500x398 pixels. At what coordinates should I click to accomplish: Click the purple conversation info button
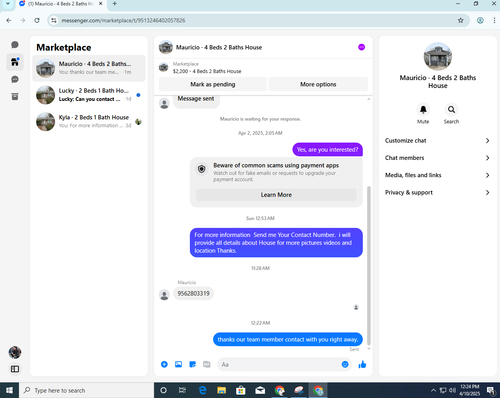[361, 47]
